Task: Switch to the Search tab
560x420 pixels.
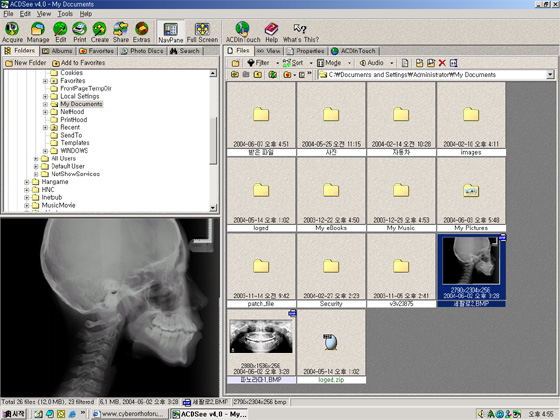Action: 185,51
